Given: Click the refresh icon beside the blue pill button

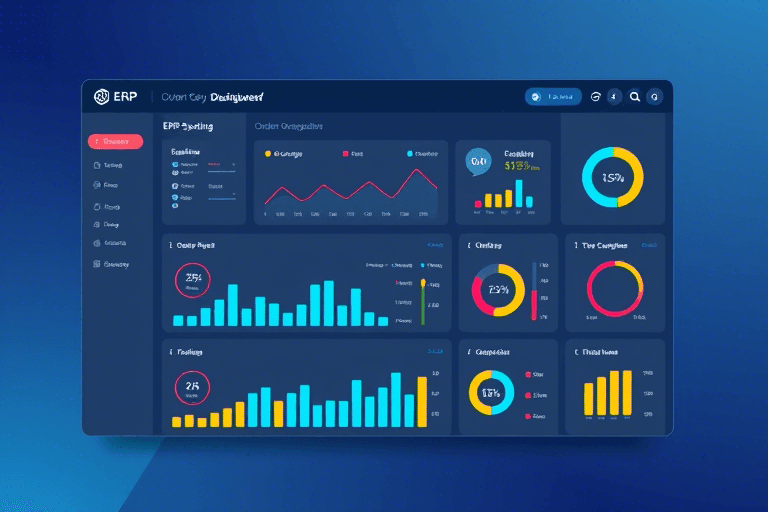Looking at the screenshot, I should [597, 97].
